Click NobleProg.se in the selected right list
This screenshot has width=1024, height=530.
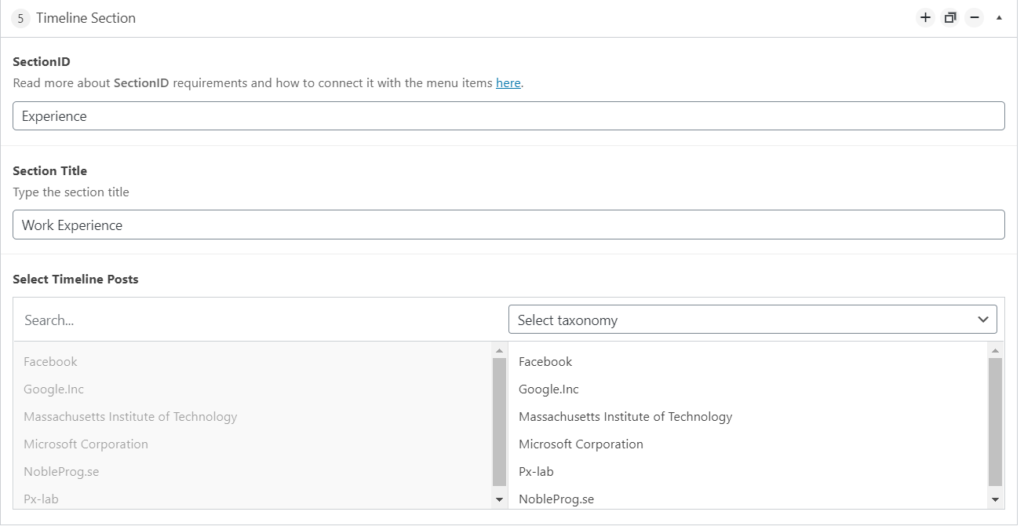[556, 499]
